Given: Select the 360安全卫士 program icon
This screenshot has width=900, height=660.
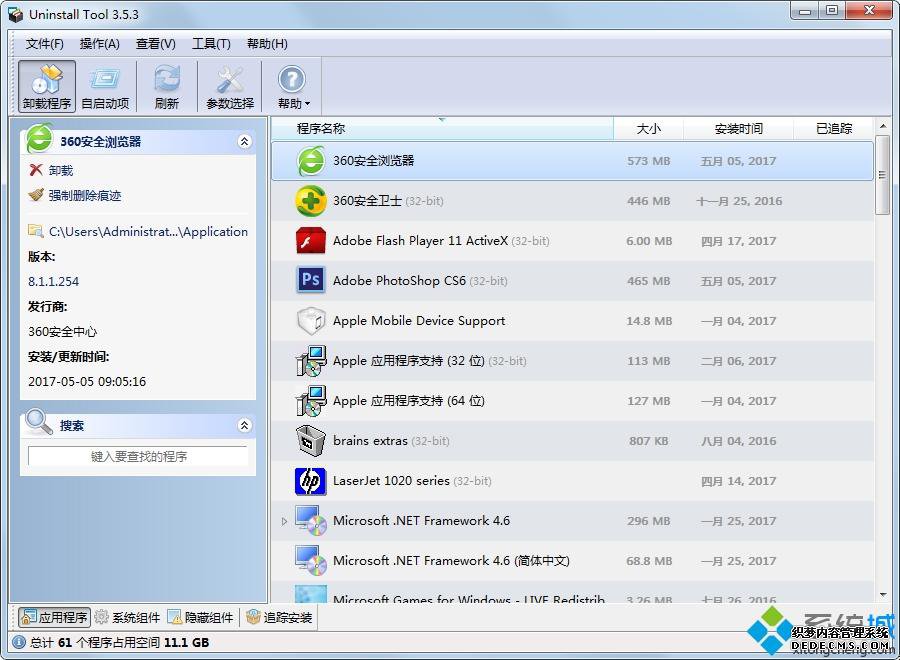Looking at the screenshot, I should pyautogui.click(x=311, y=201).
